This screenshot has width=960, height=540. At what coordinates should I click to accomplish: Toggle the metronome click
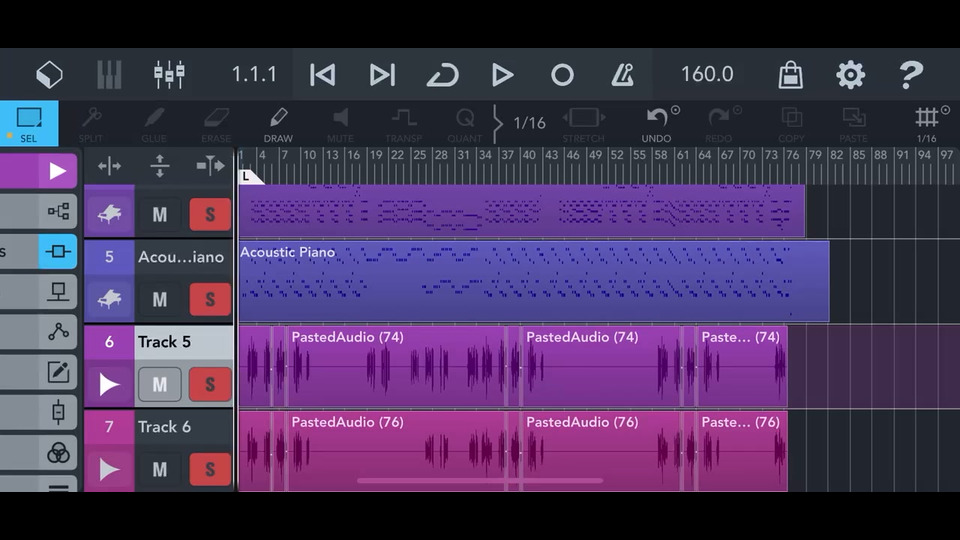click(622, 75)
